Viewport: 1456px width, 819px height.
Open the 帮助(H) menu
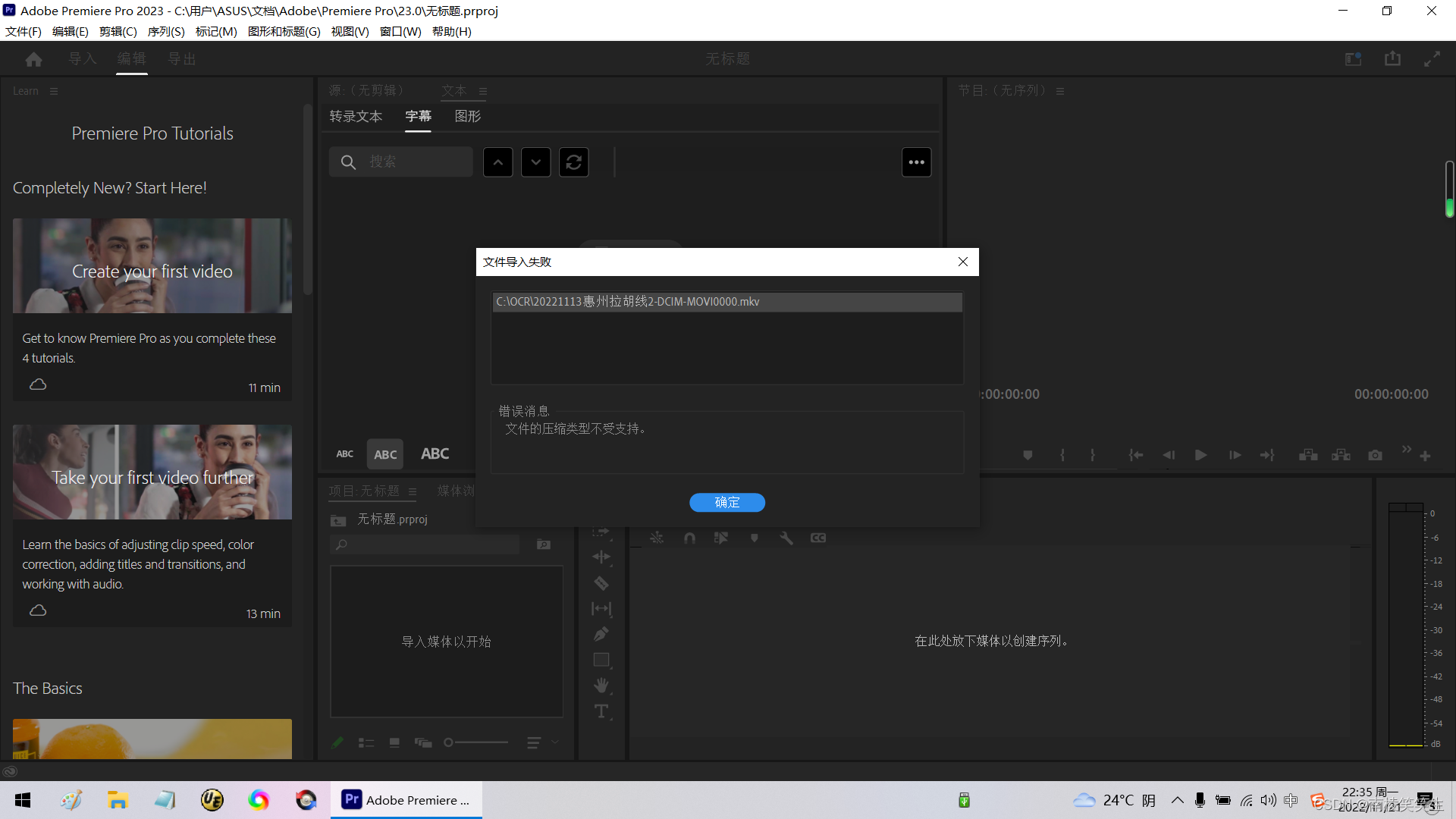click(x=452, y=31)
